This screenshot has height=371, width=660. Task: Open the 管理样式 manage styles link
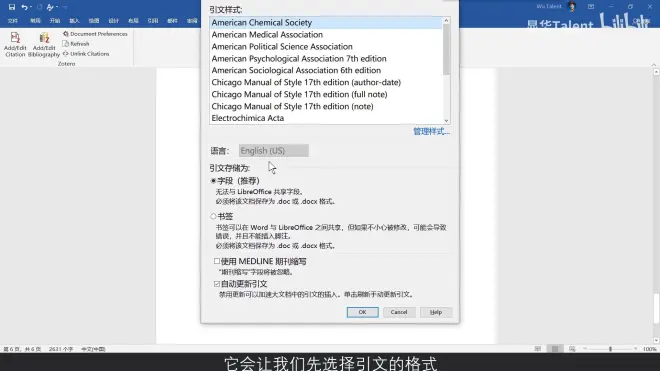click(431, 131)
